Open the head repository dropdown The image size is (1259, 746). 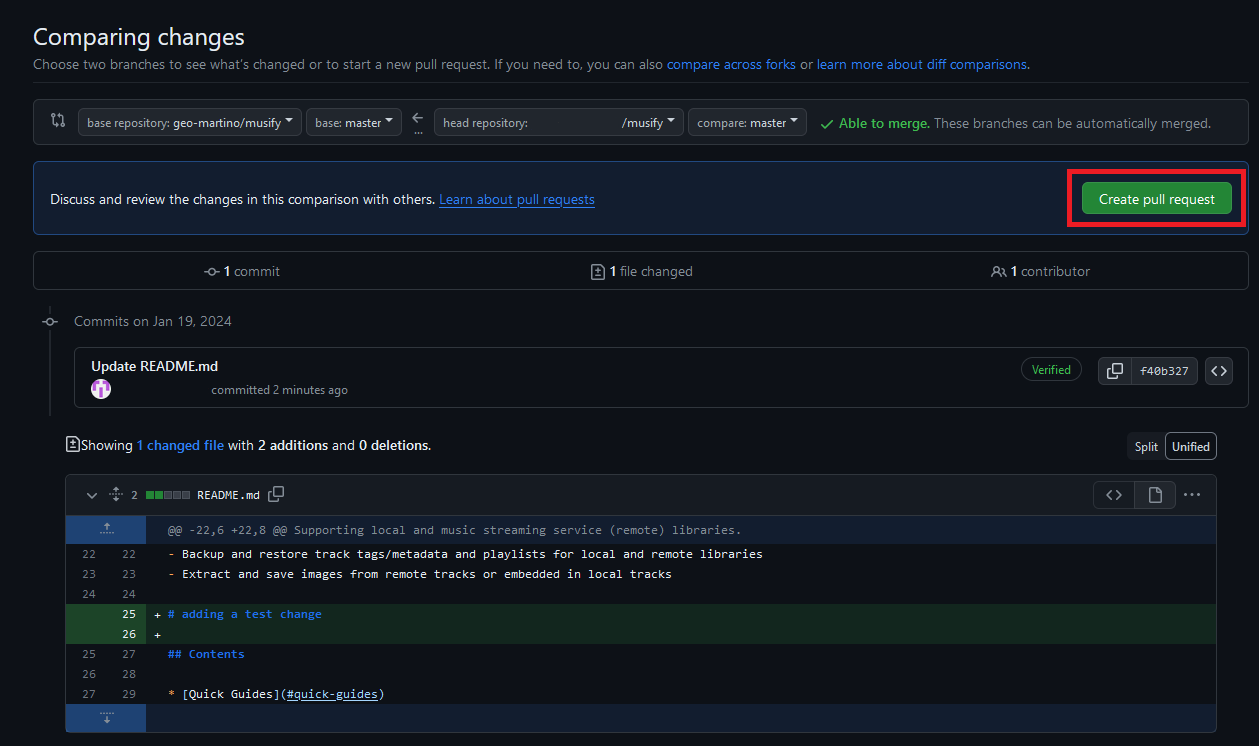coord(559,123)
